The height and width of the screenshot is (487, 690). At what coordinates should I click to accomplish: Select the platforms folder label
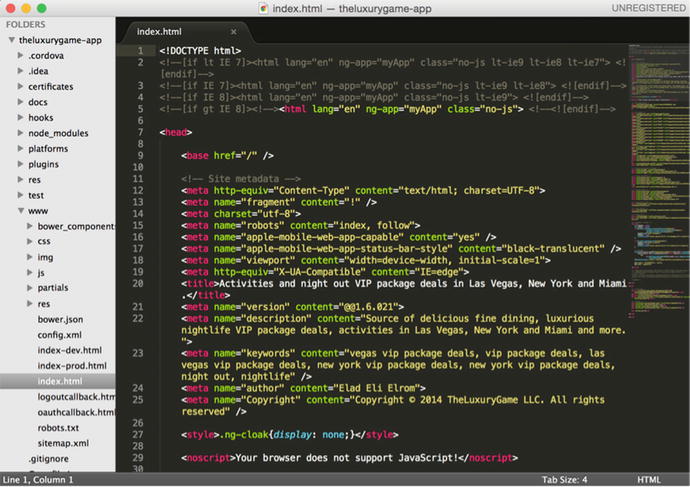click(48, 149)
